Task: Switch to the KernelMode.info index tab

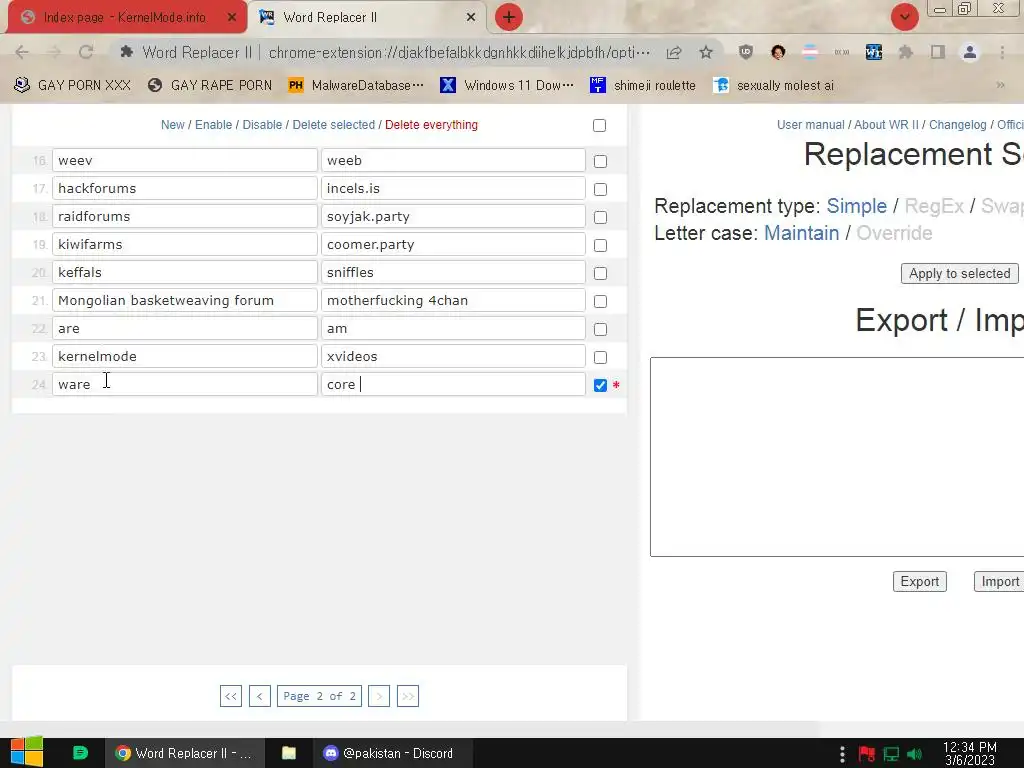Action: tap(124, 17)
